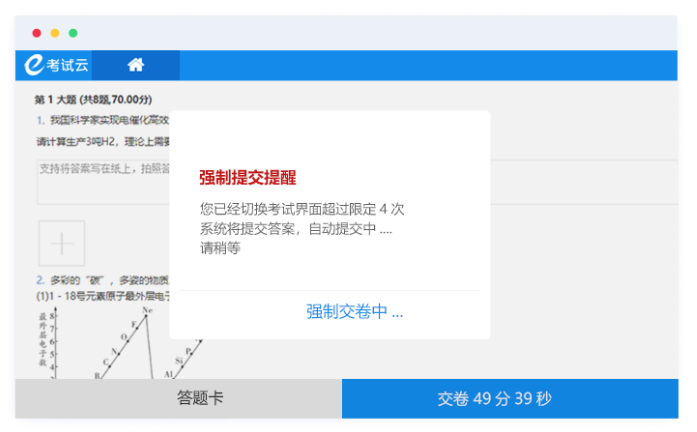The width and height of the screenshot is (697, 432).
Task: Select question number 1 link
Action: click(40, 120)
